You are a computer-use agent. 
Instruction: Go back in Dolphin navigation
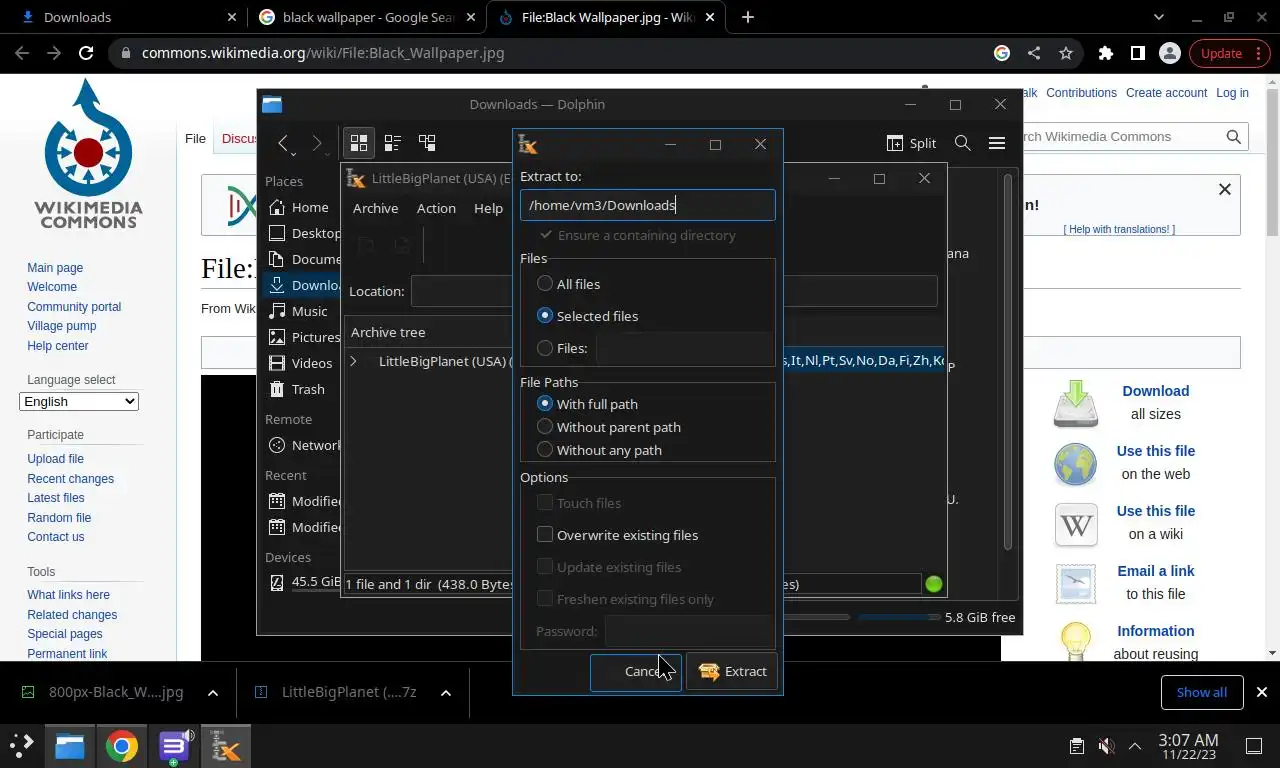tap(283, 143)
